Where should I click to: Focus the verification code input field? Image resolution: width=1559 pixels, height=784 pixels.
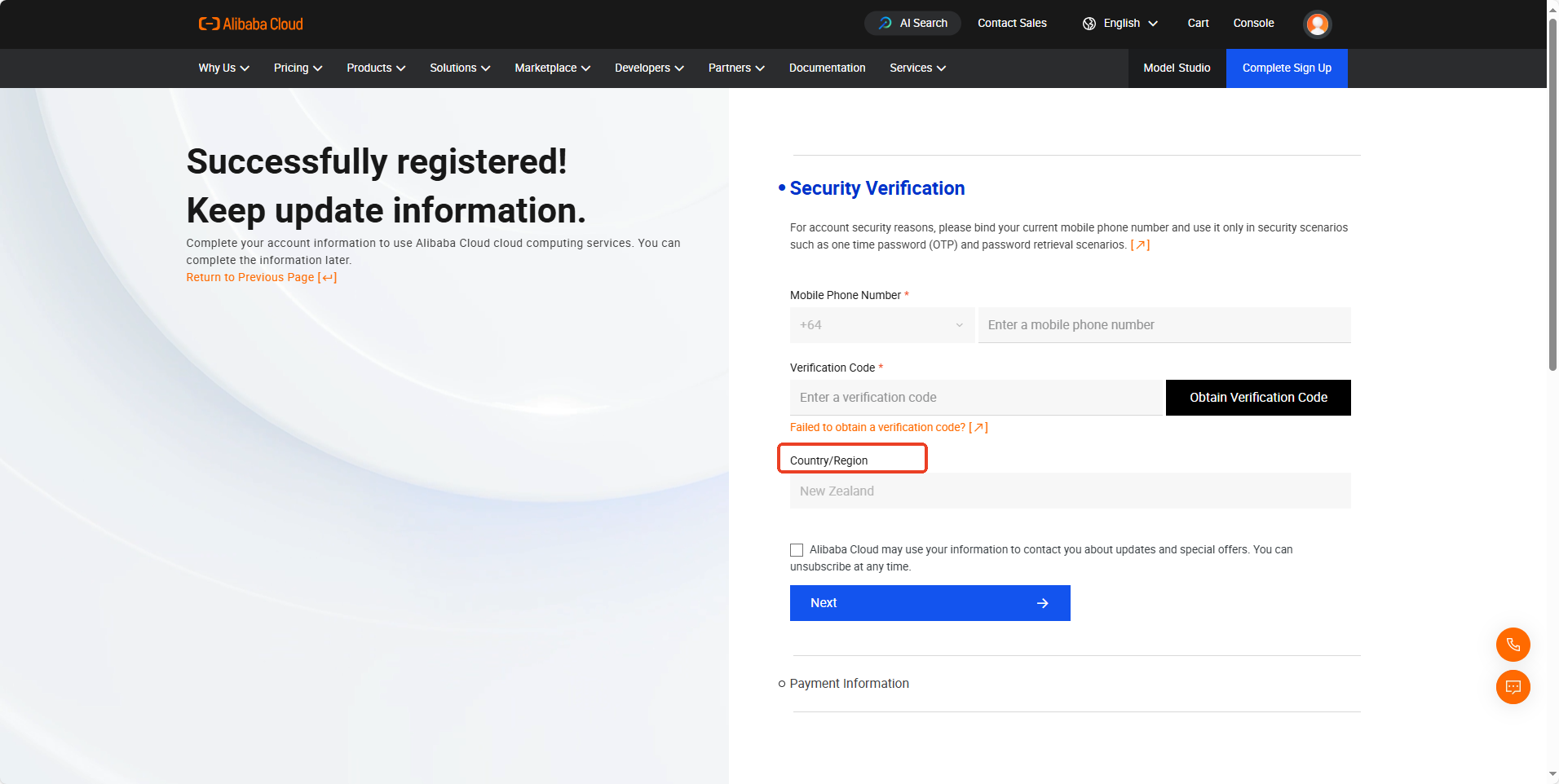(976, 398)
